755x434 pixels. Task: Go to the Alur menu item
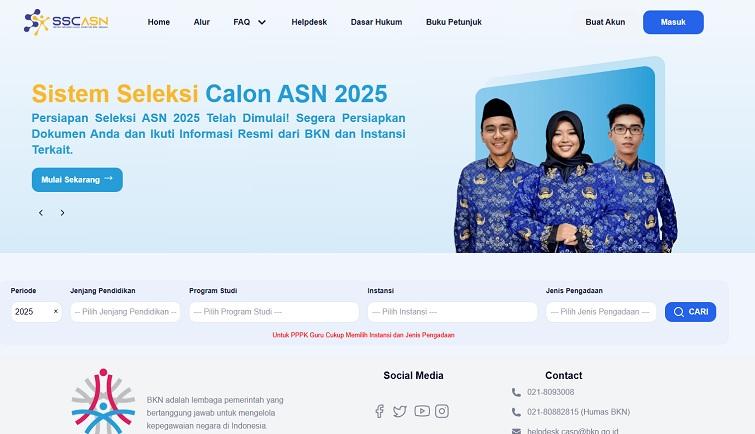[201, 22]
